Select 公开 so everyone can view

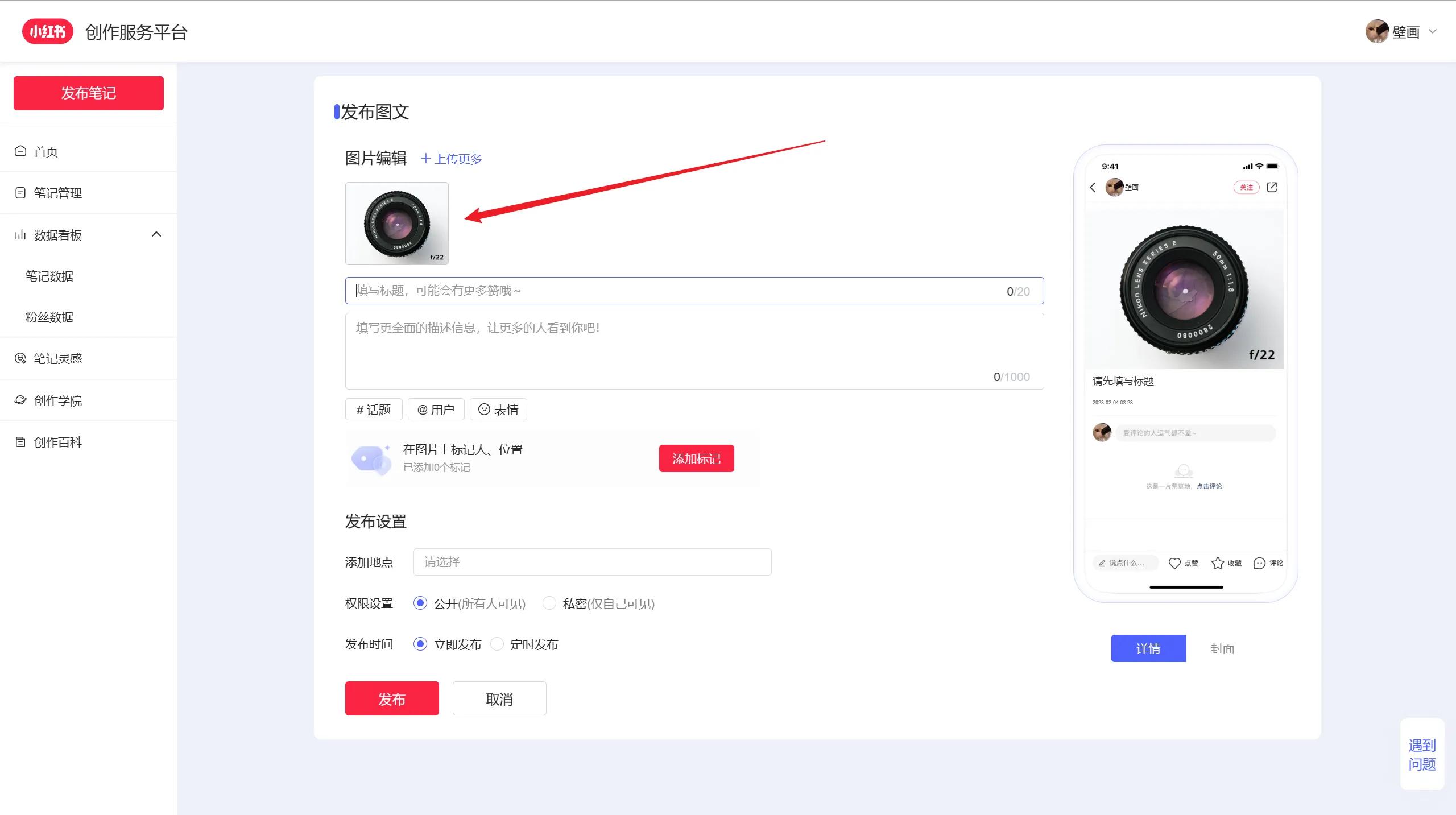click(420, 603)
